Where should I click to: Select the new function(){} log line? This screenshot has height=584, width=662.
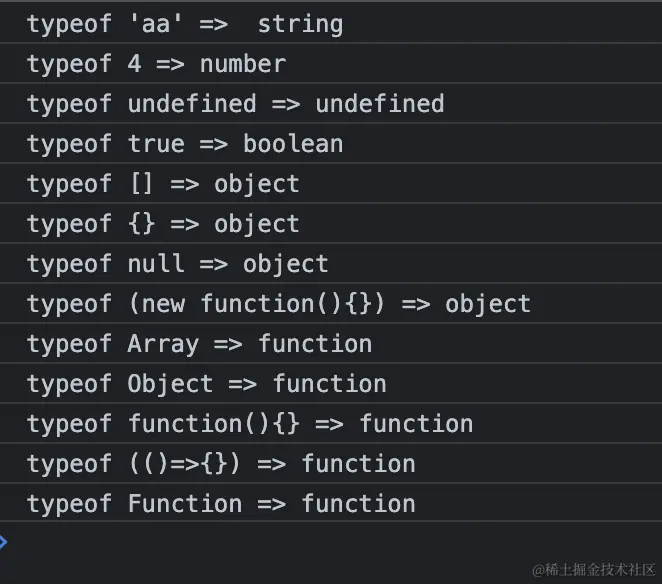(x=278, y=304)
